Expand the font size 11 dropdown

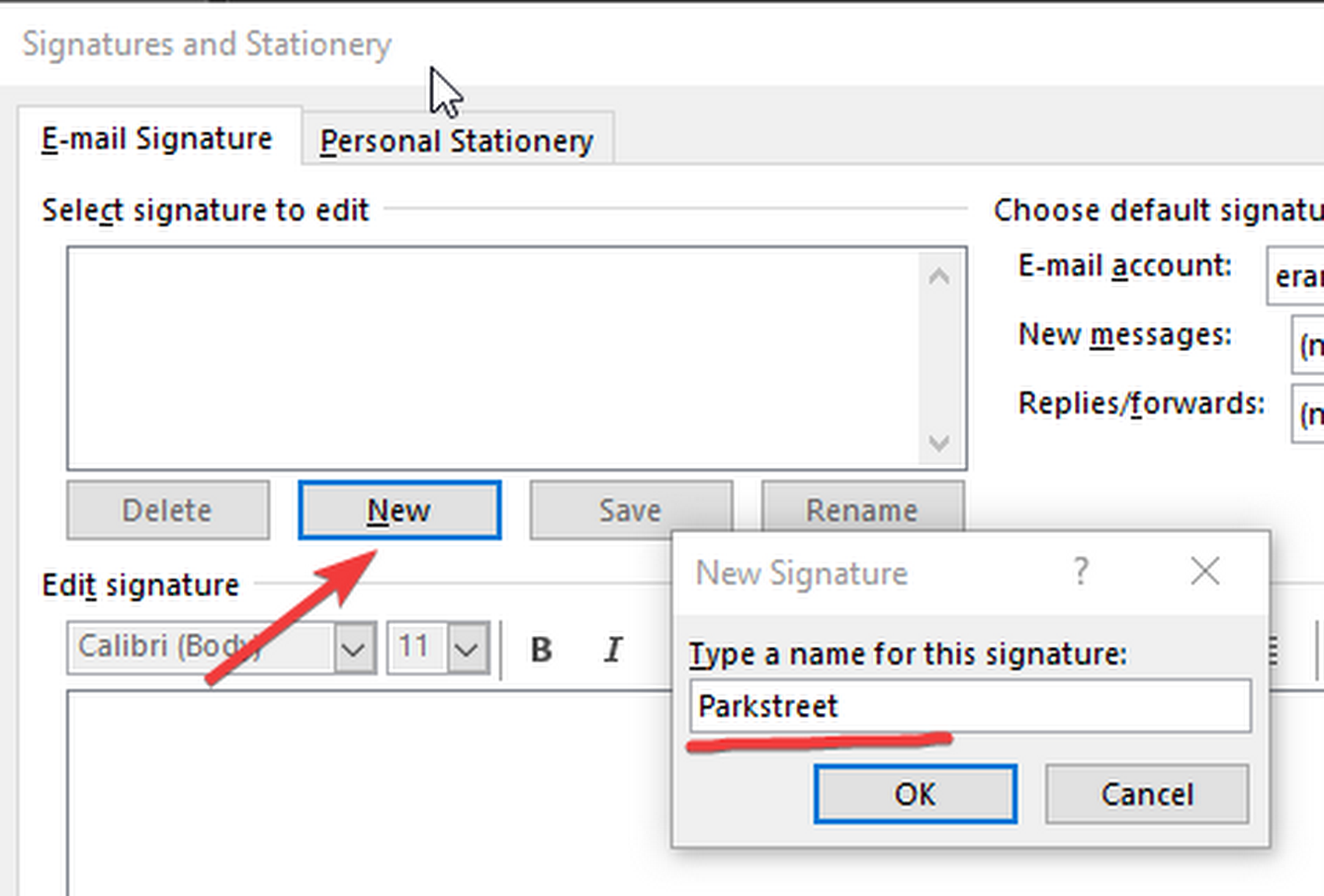click(467, 650)
